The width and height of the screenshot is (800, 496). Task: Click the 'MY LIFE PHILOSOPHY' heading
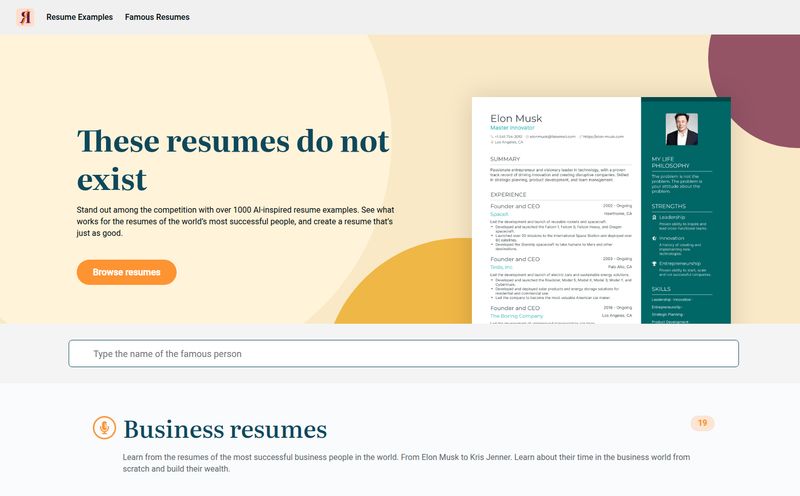point(670,162)
